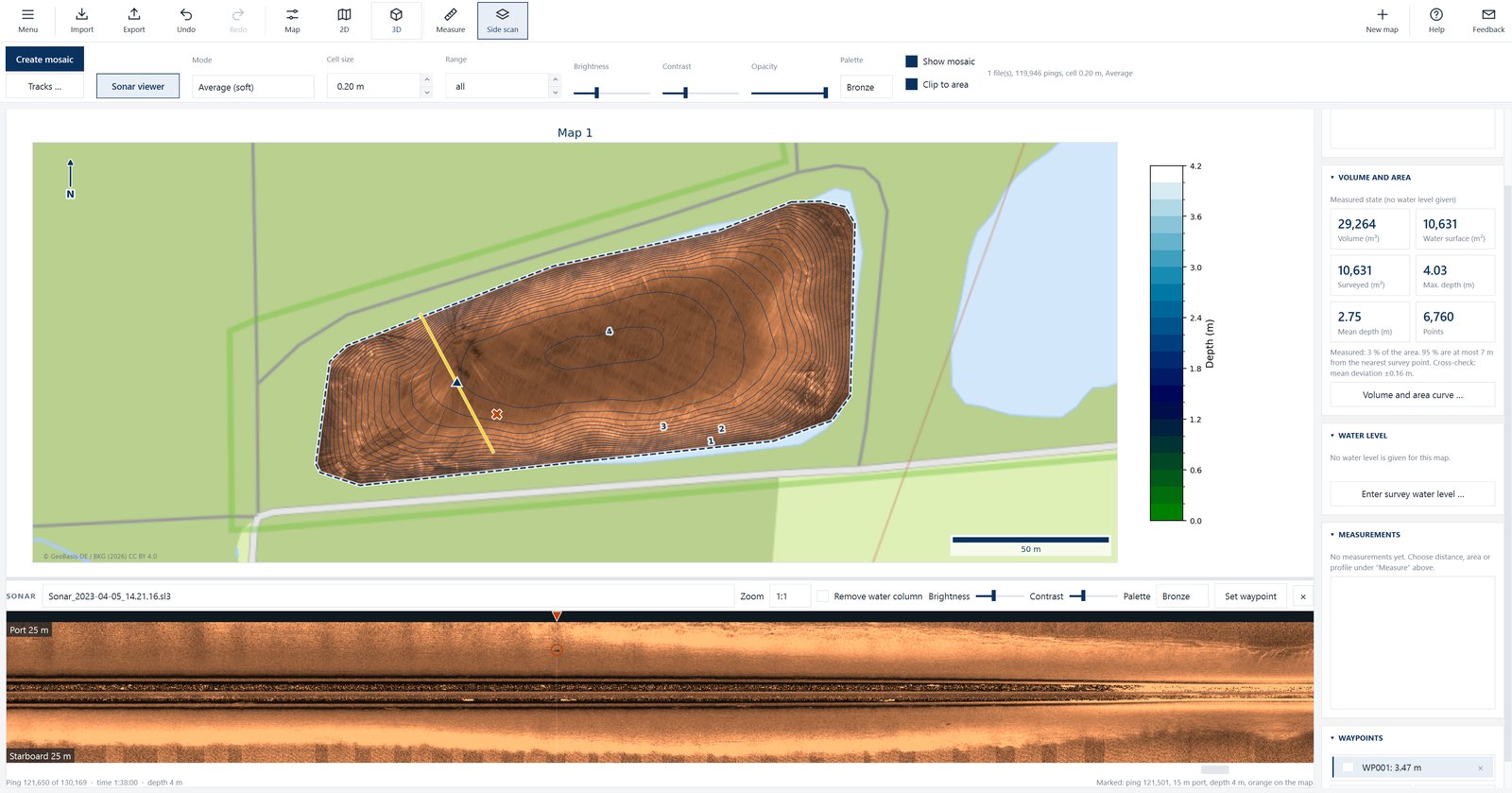Open Volume and area curve ...
Image resolution: width=1512 pixels, height=793 pixels.
click(1413, 395)
